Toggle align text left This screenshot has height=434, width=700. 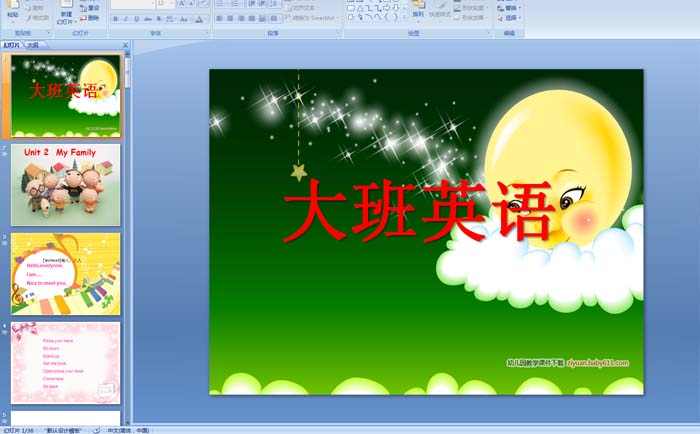point(219,18)
